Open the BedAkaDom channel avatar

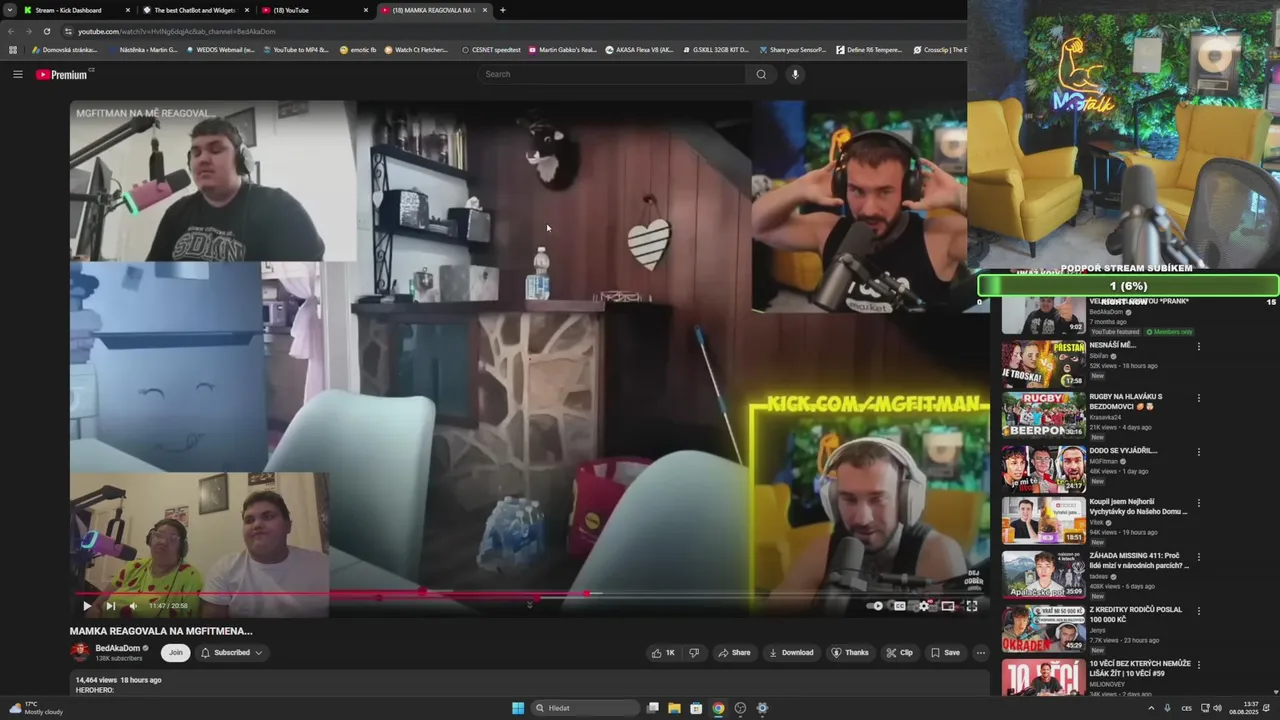[80, 652]
